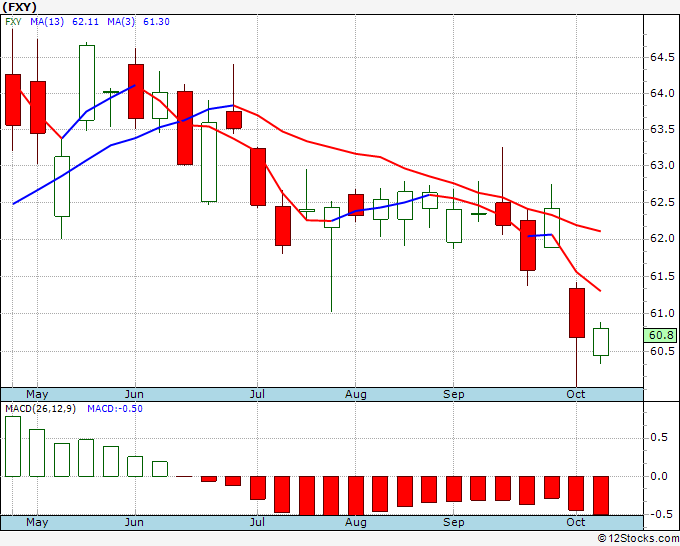
Task: Click the tall green candle reaching above 64.5
Action: click(87, 83)
